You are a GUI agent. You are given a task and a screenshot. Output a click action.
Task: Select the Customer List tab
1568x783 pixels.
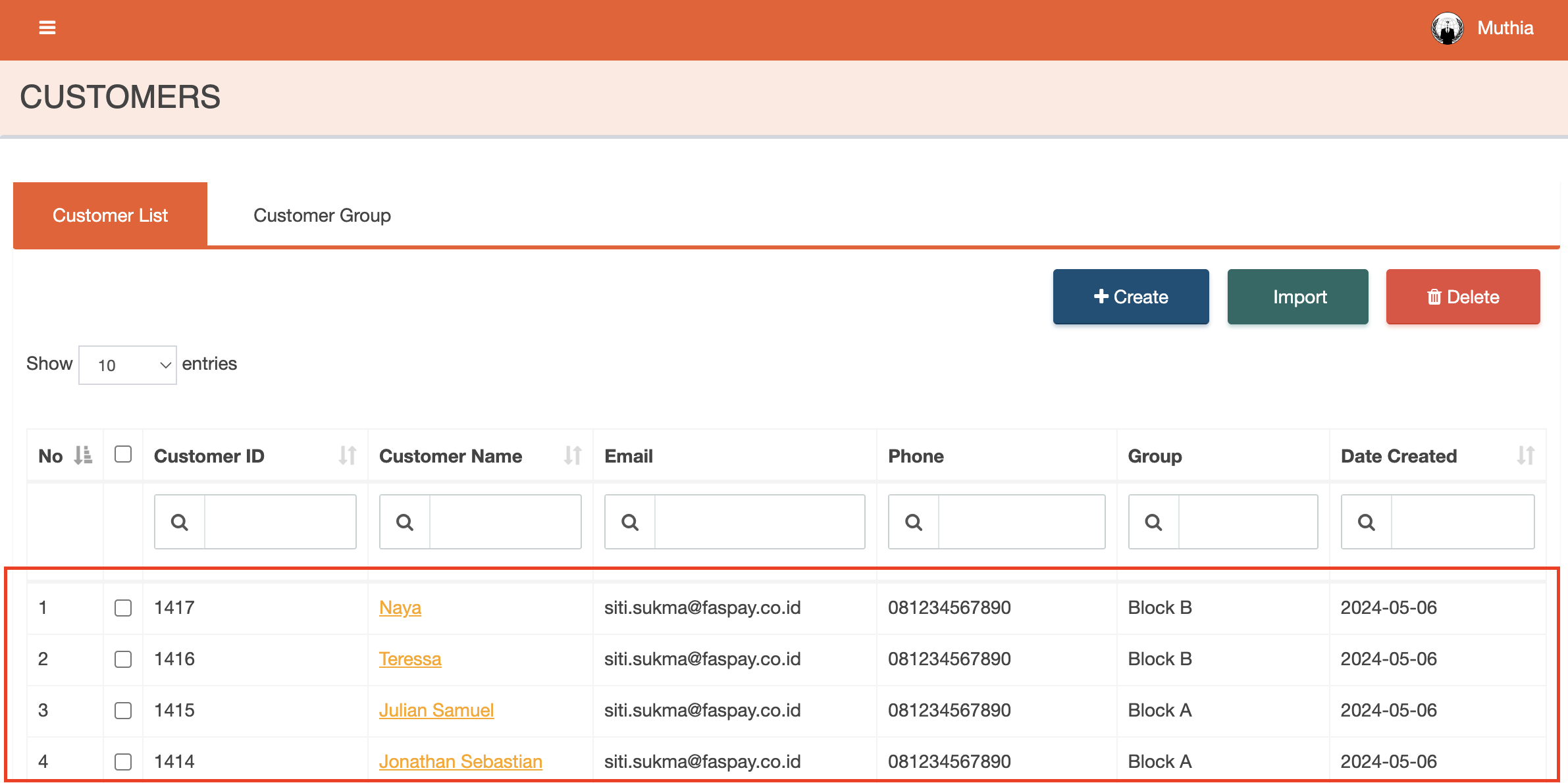tap(110, 215)
